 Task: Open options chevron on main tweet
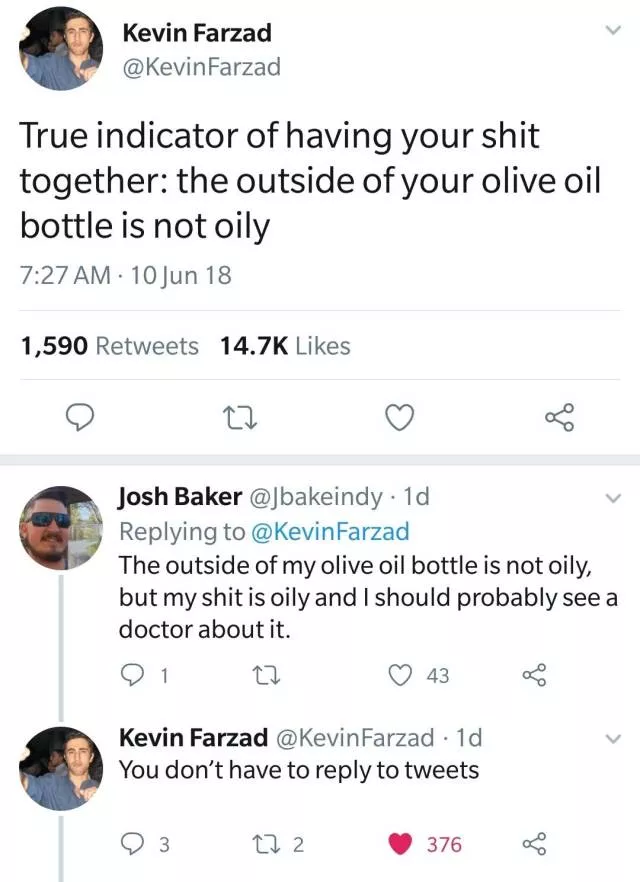tap(614, 32)
